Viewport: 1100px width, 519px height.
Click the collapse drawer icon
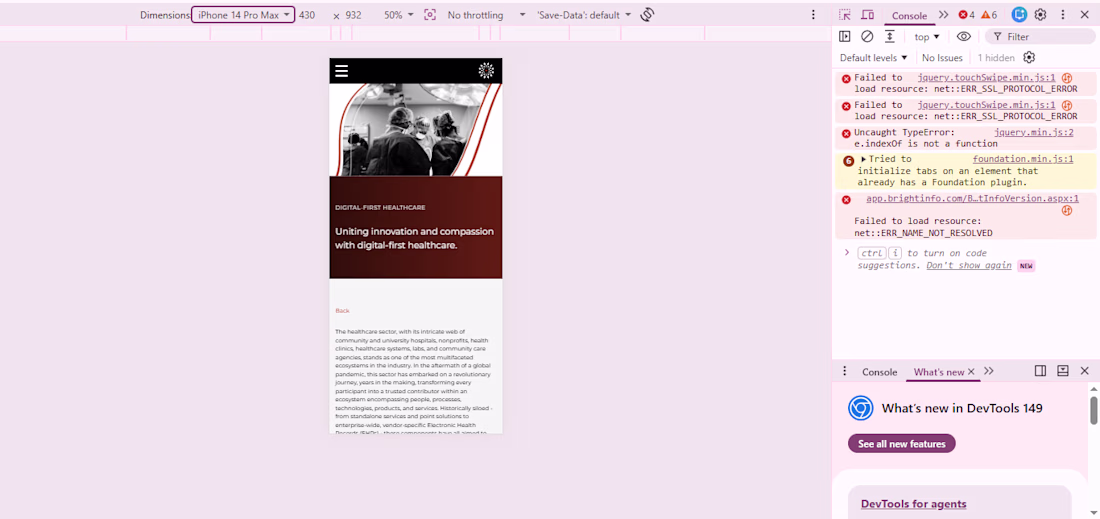click(x=1063, y=371)
